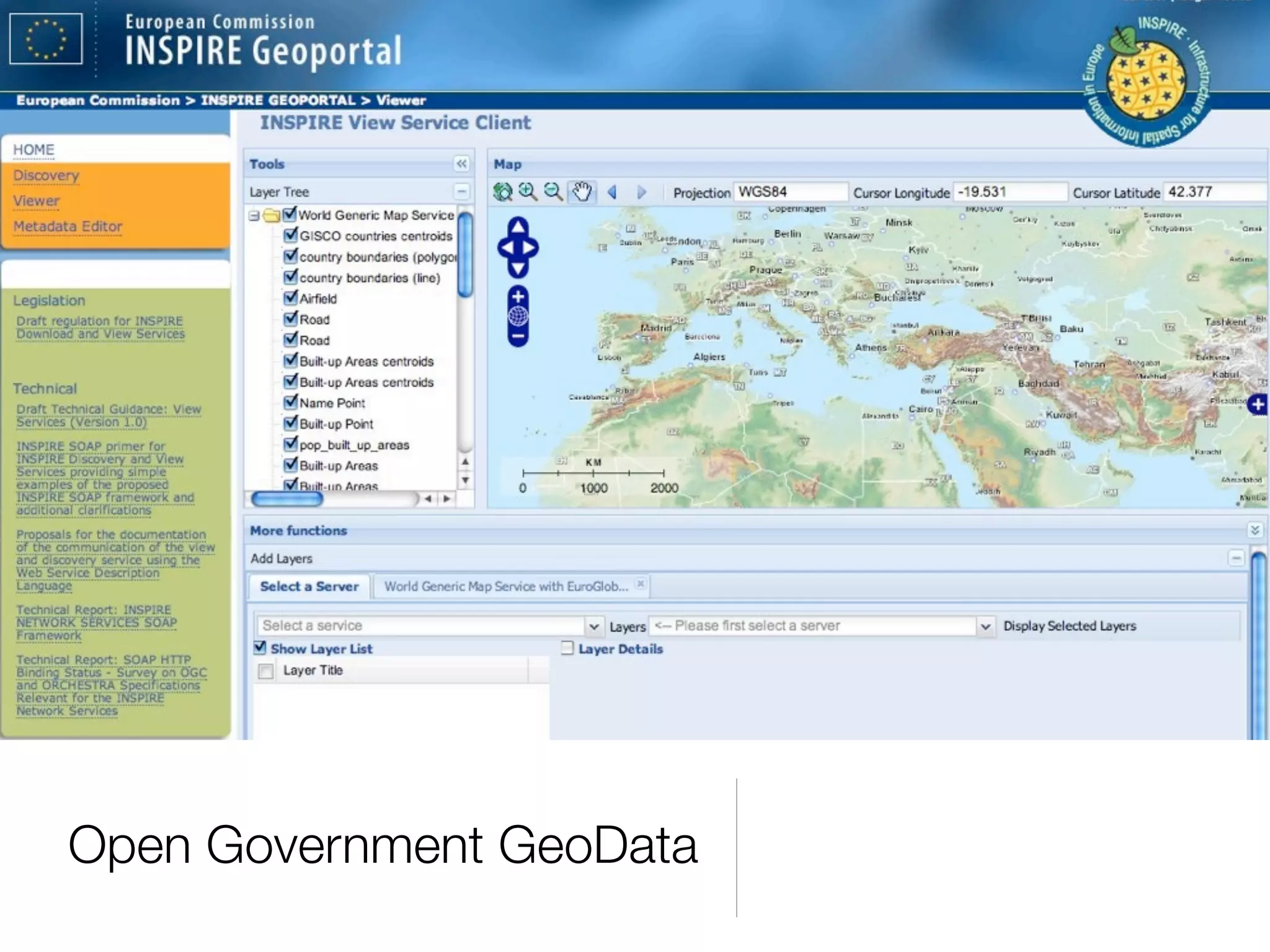This screenshot has height=952, width=1270.
Task: Open Technical Report SOAP HTTP Binding Status link
Action: point(112,685)
